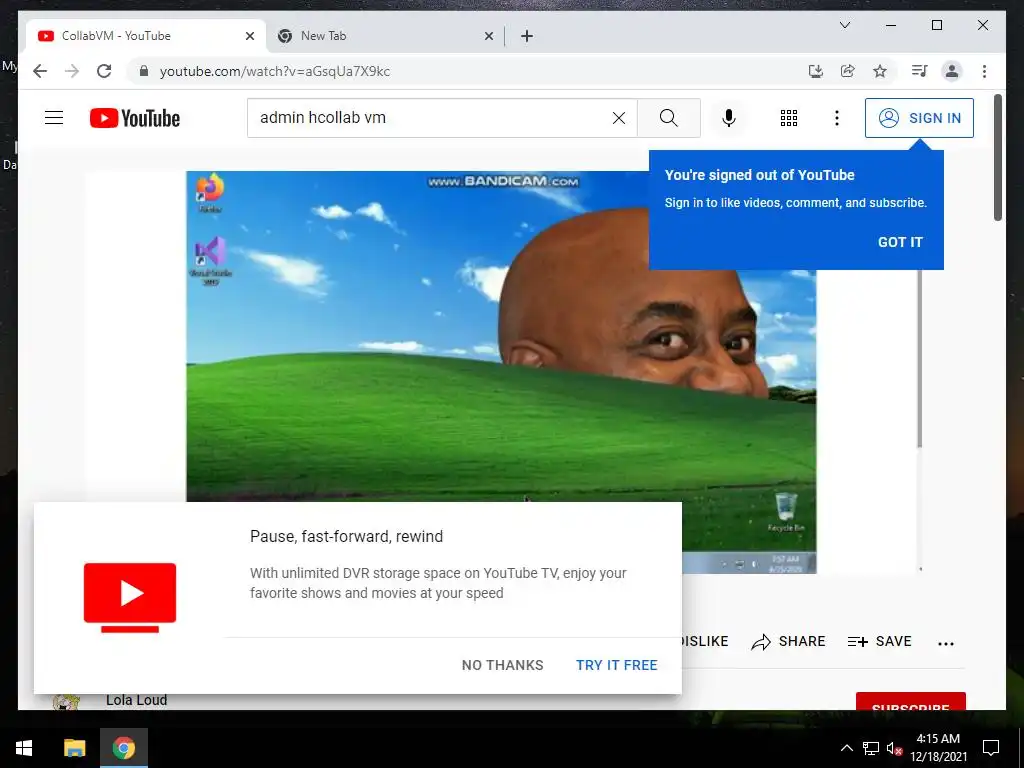
Task: Save the video to a playlist
Action: point(879,642)
